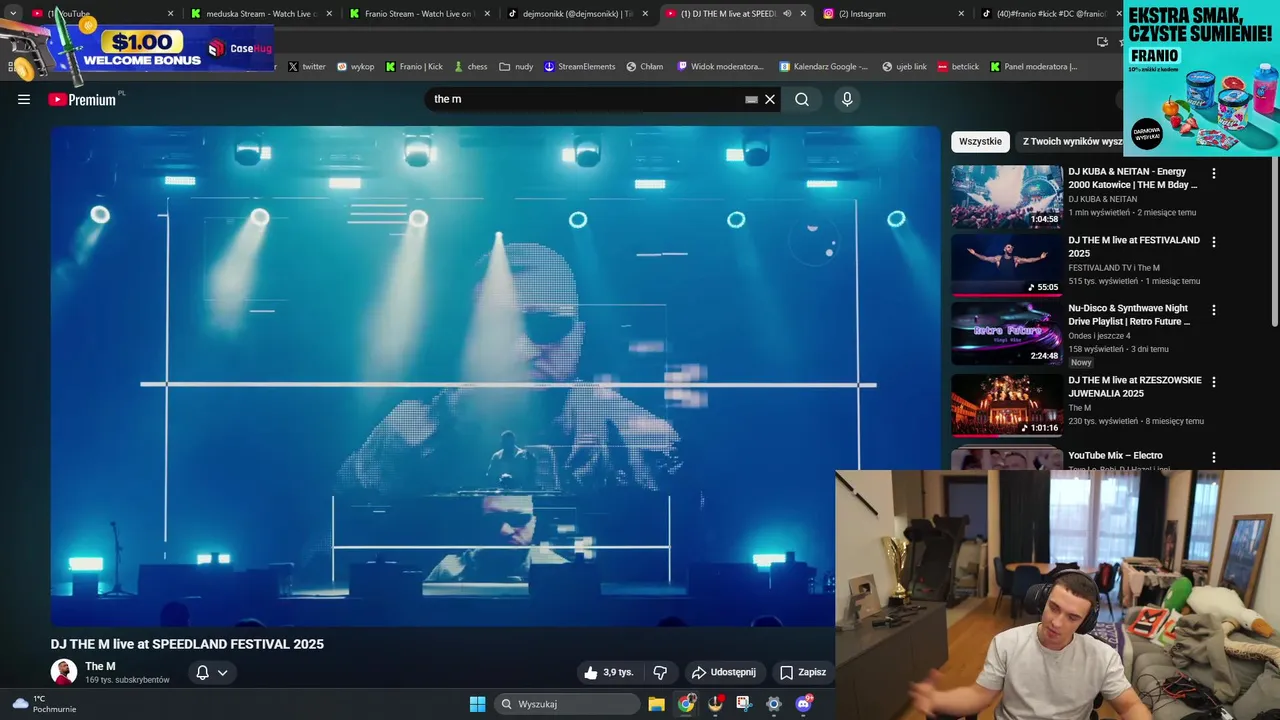Open the Snipping Tool taskbar icon
Viewport: 1280px width, 720px height.
[744, 704]
